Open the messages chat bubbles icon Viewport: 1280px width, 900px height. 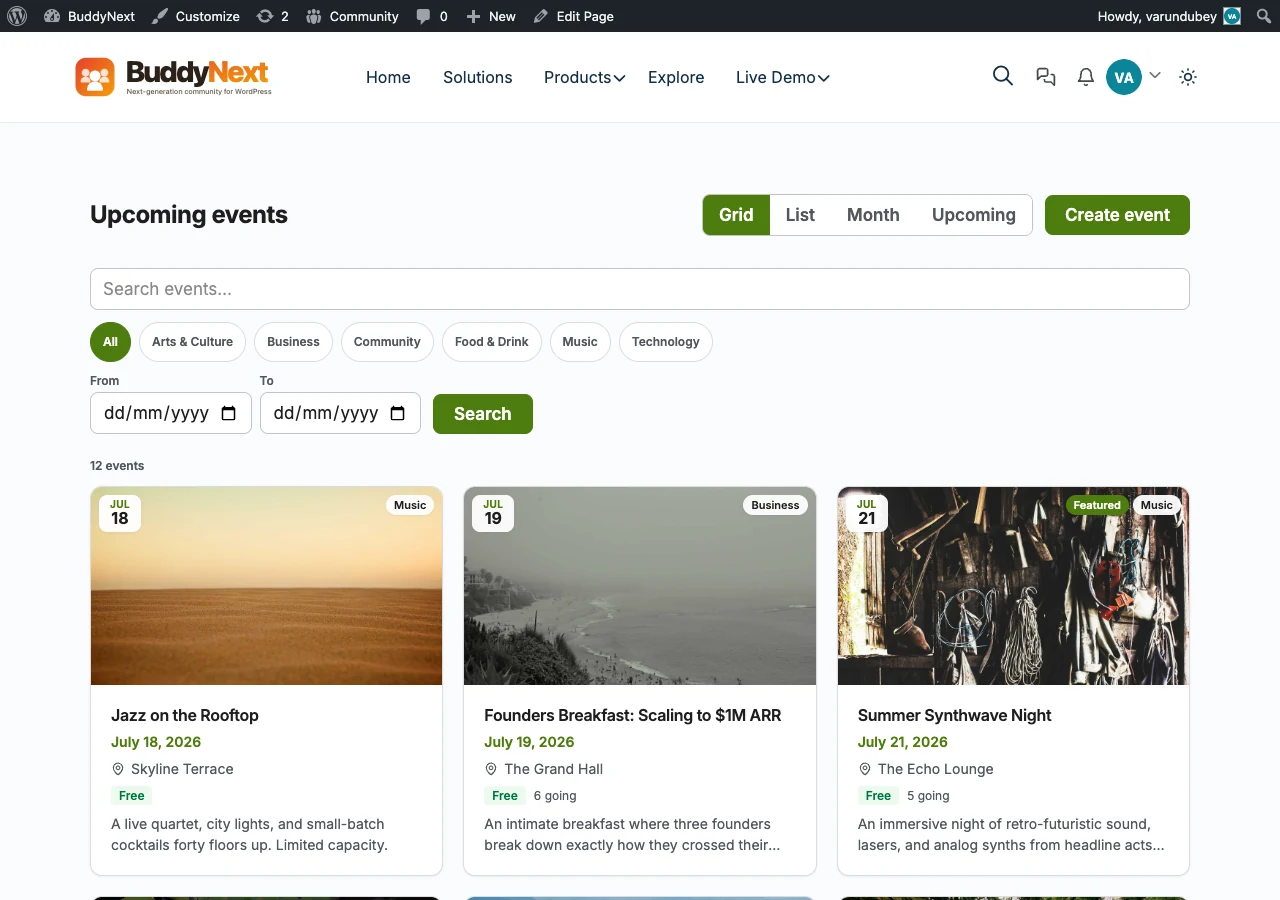point(1046,77)
